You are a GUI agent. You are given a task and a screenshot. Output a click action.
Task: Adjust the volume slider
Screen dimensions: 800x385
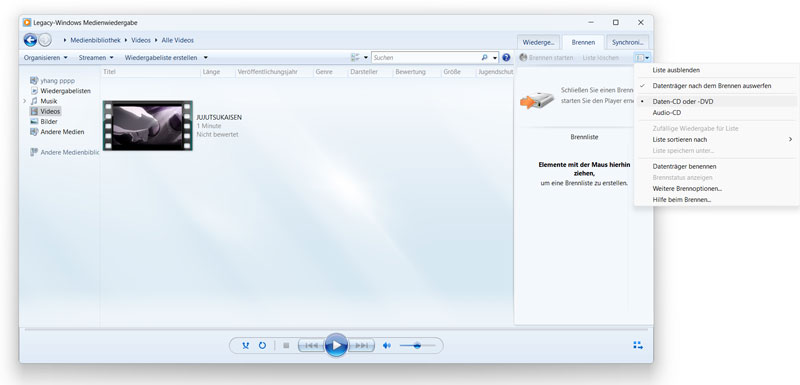[x=417, y=345]
